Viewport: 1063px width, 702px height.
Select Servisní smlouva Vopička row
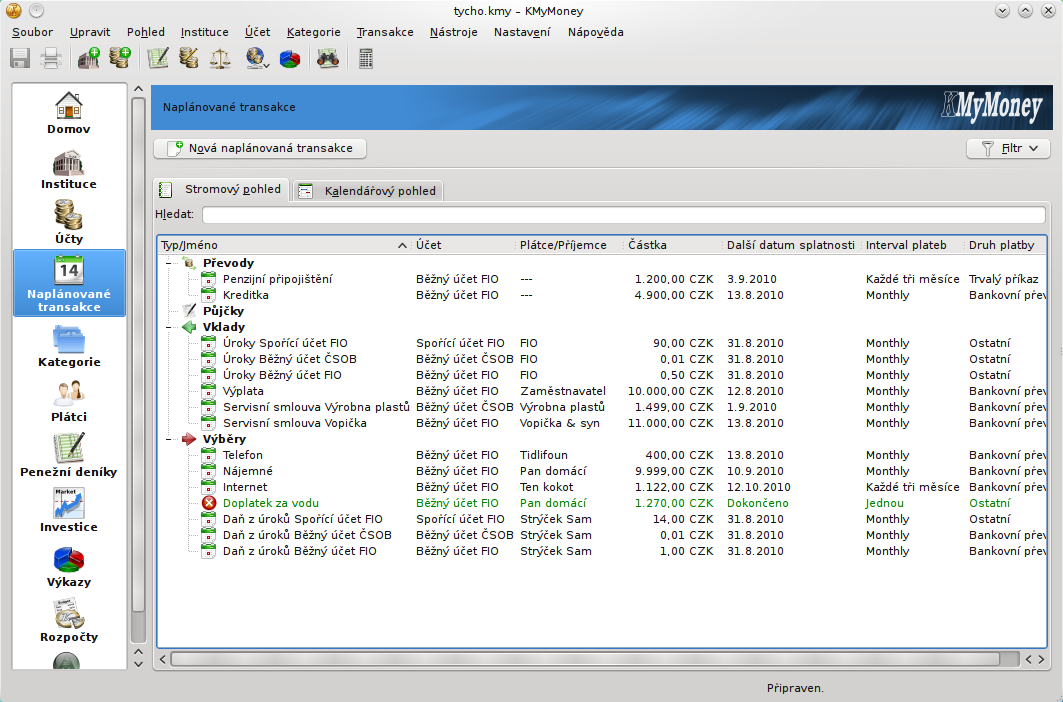602,423
